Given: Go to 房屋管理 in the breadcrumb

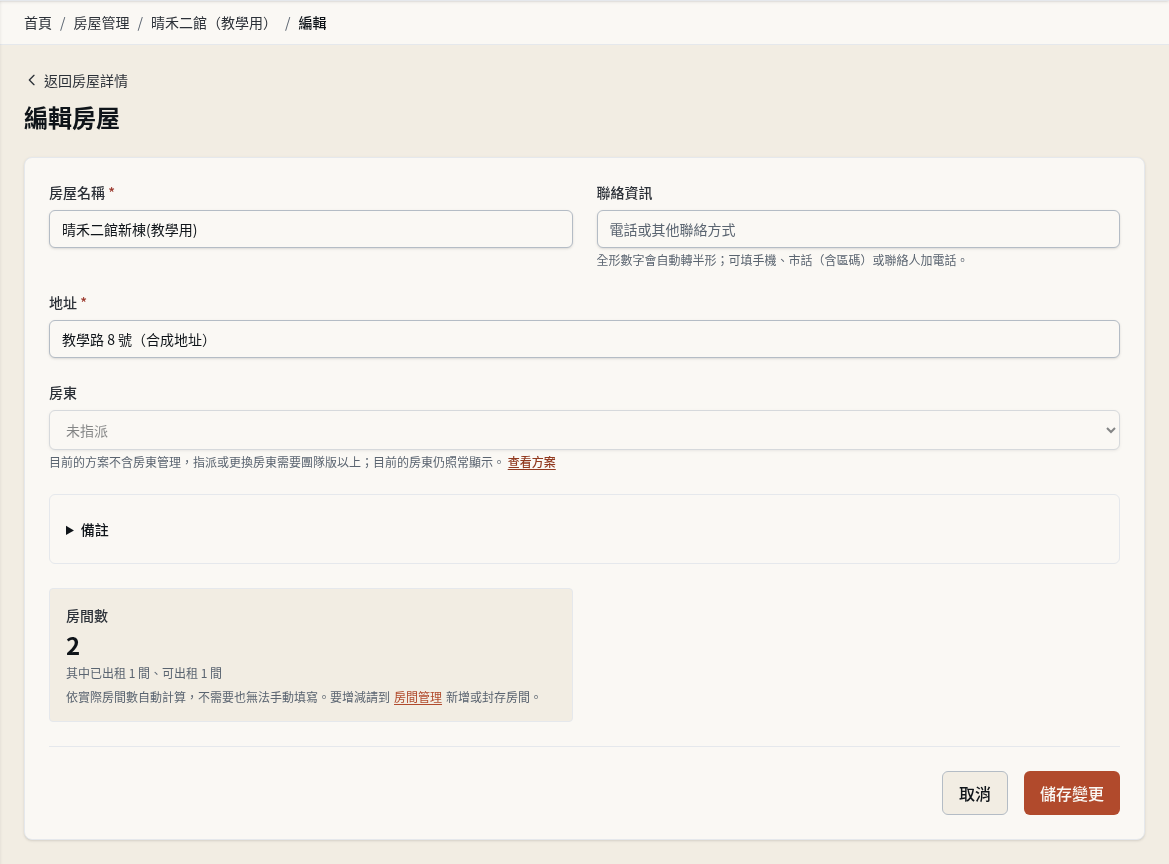Looking at the screenshot, I should pyautogui.click(x=101, y=23).
